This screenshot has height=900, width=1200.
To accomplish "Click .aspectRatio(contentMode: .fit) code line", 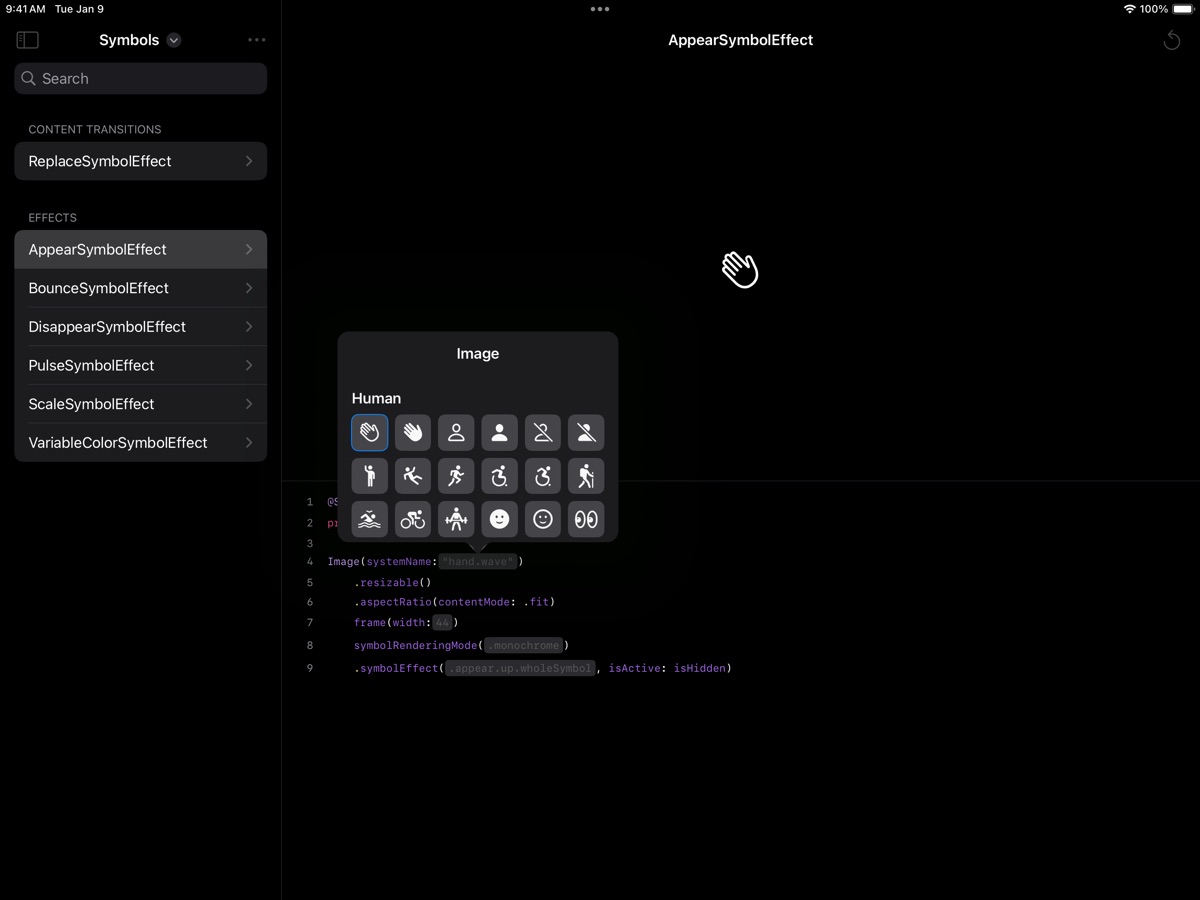I will coord(454,602).
